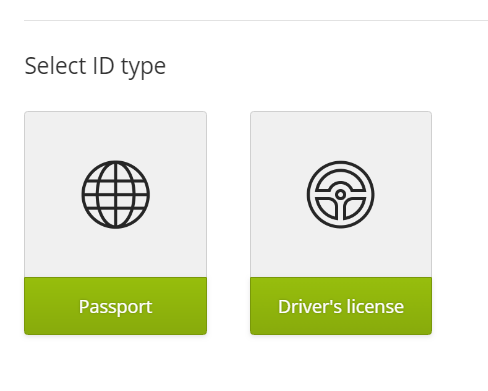Open driver's license option via wheel icon
This screenshot has height=391, width=488.
pos(340,195)
